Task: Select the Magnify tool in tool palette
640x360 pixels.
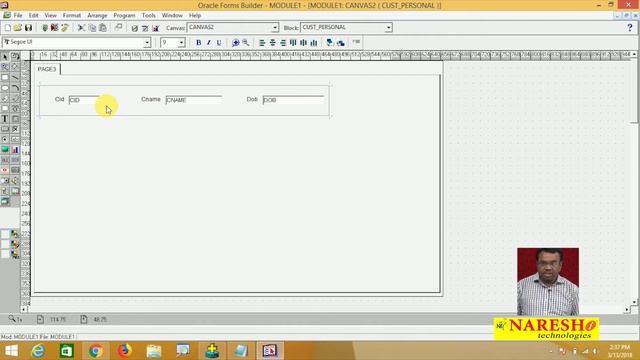Action: click(x=4, y=67)
